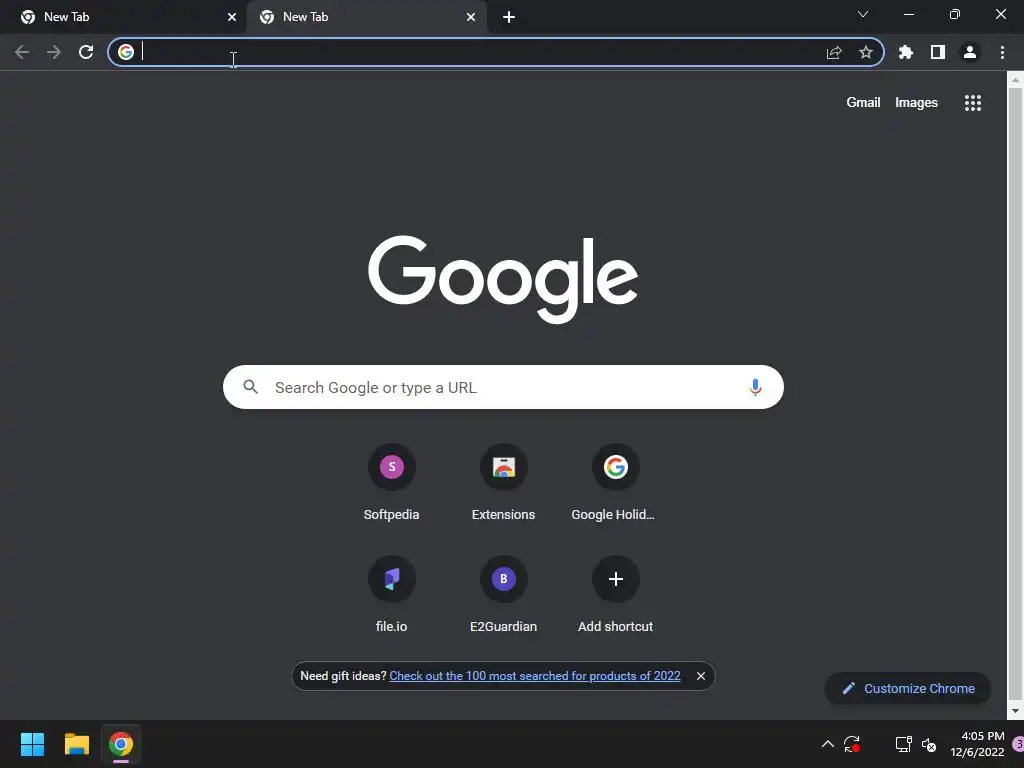Open the Extensions shortcut tile

[504, 483]
